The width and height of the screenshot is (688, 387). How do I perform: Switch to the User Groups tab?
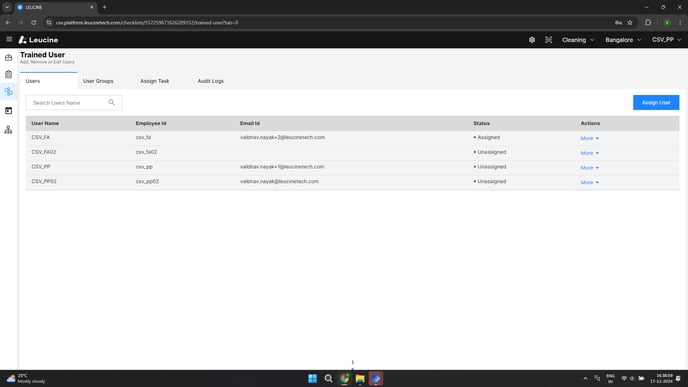(98, 81)
